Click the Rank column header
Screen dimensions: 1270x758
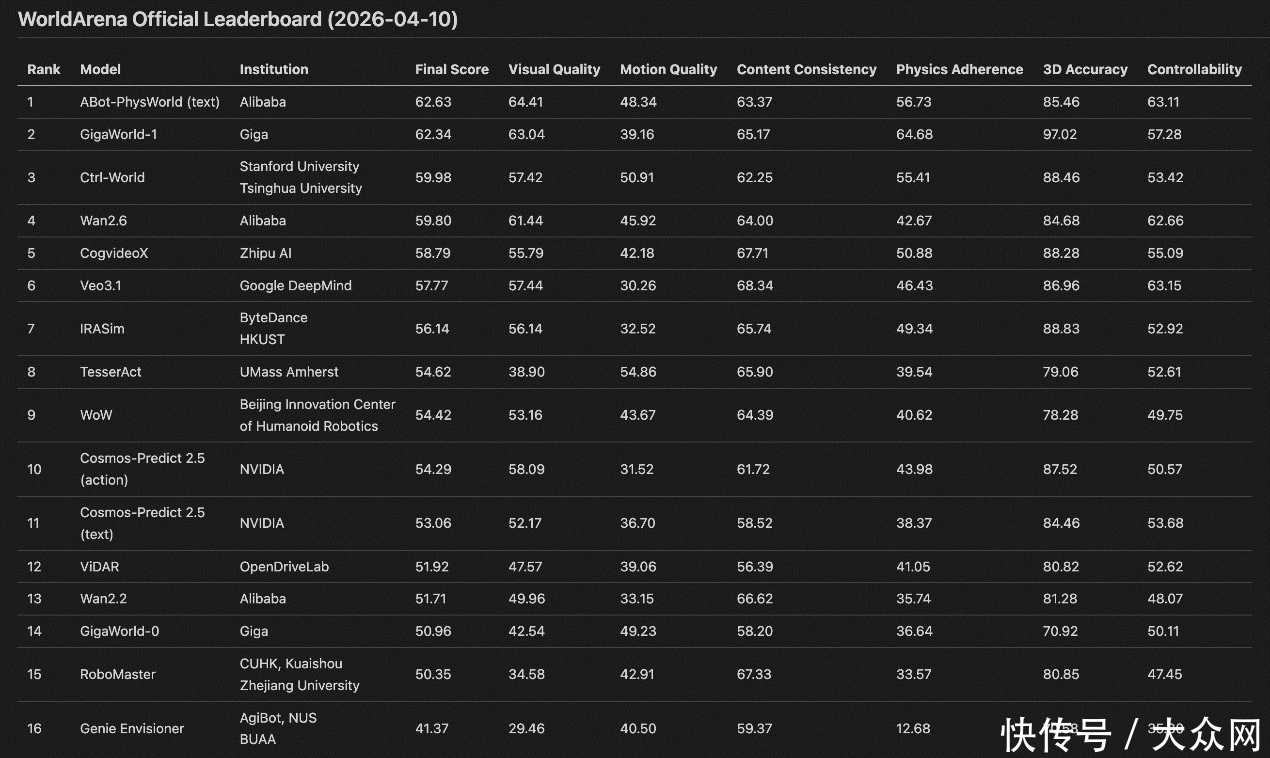click(x=44, y=69)
